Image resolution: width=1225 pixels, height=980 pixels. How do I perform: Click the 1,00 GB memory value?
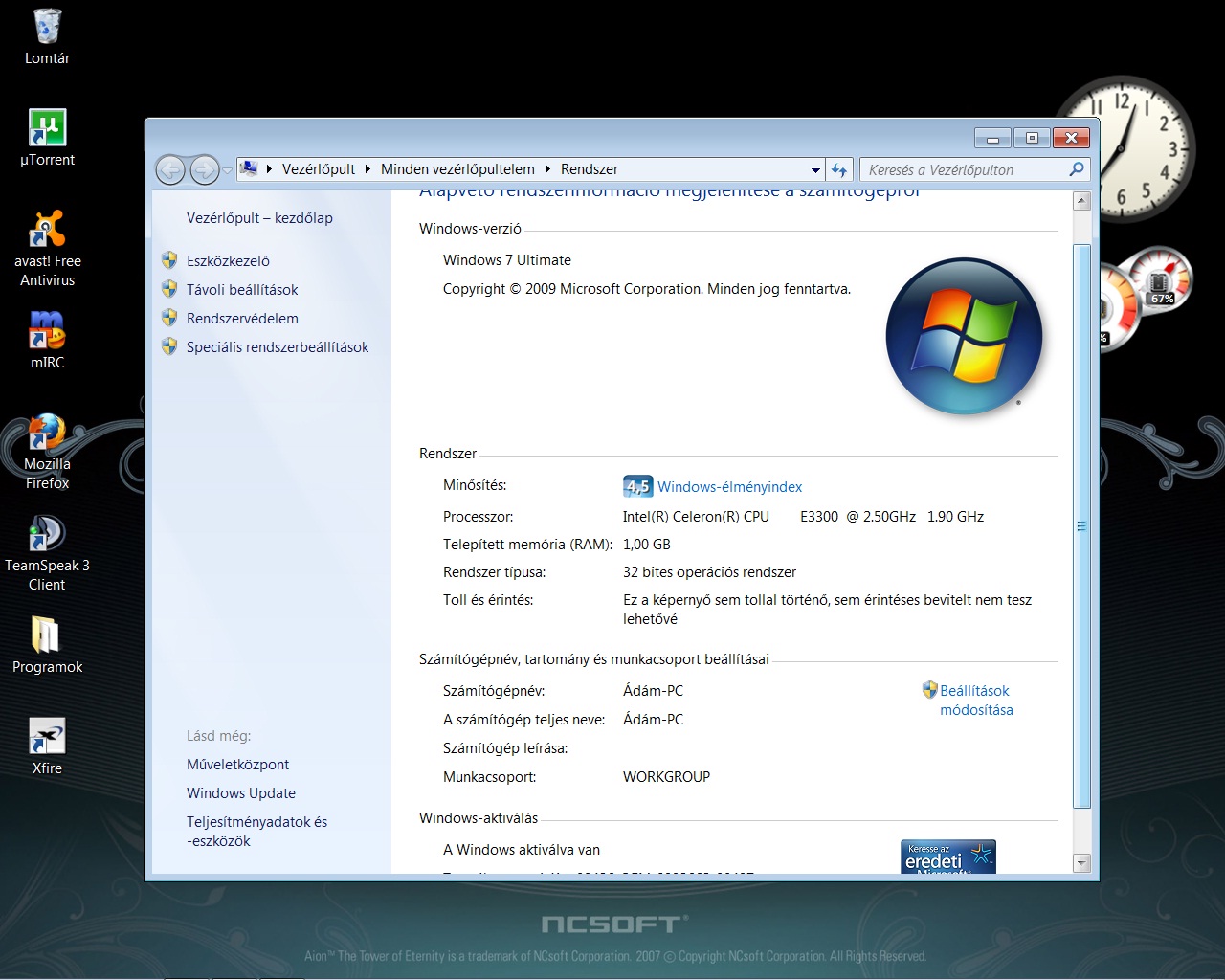click(x=647, y=545)
